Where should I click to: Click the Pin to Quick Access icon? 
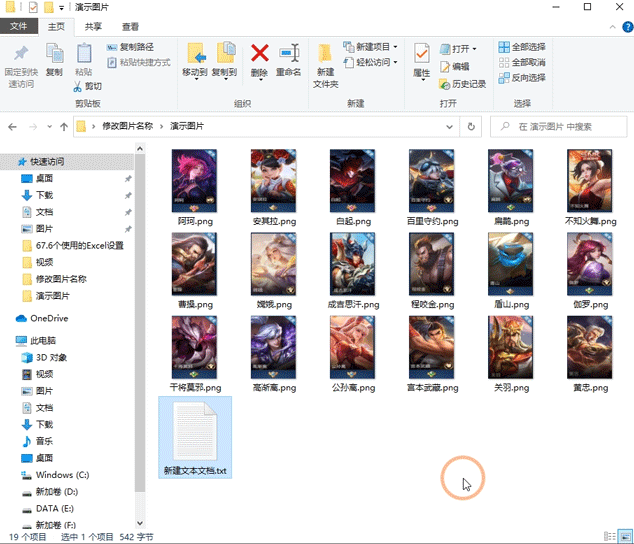(21, 53)
